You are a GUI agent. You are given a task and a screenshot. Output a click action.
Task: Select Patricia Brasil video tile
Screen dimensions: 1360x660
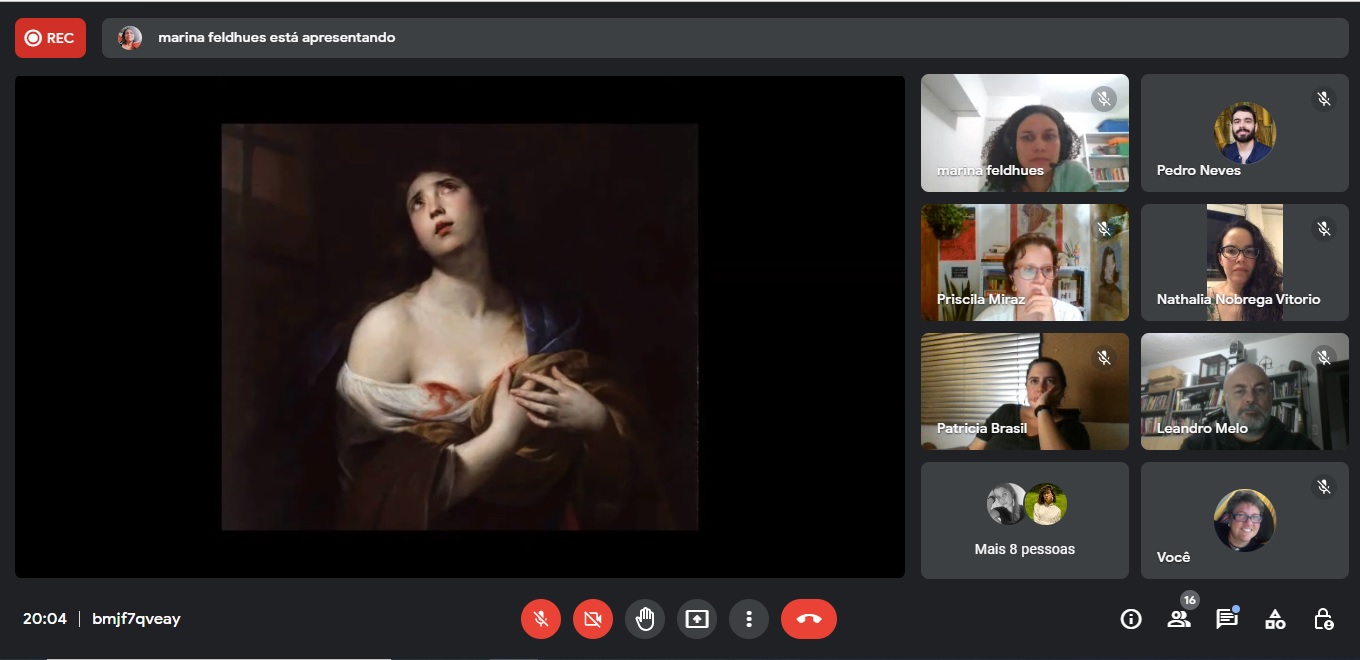click(x=1025, y=391)
